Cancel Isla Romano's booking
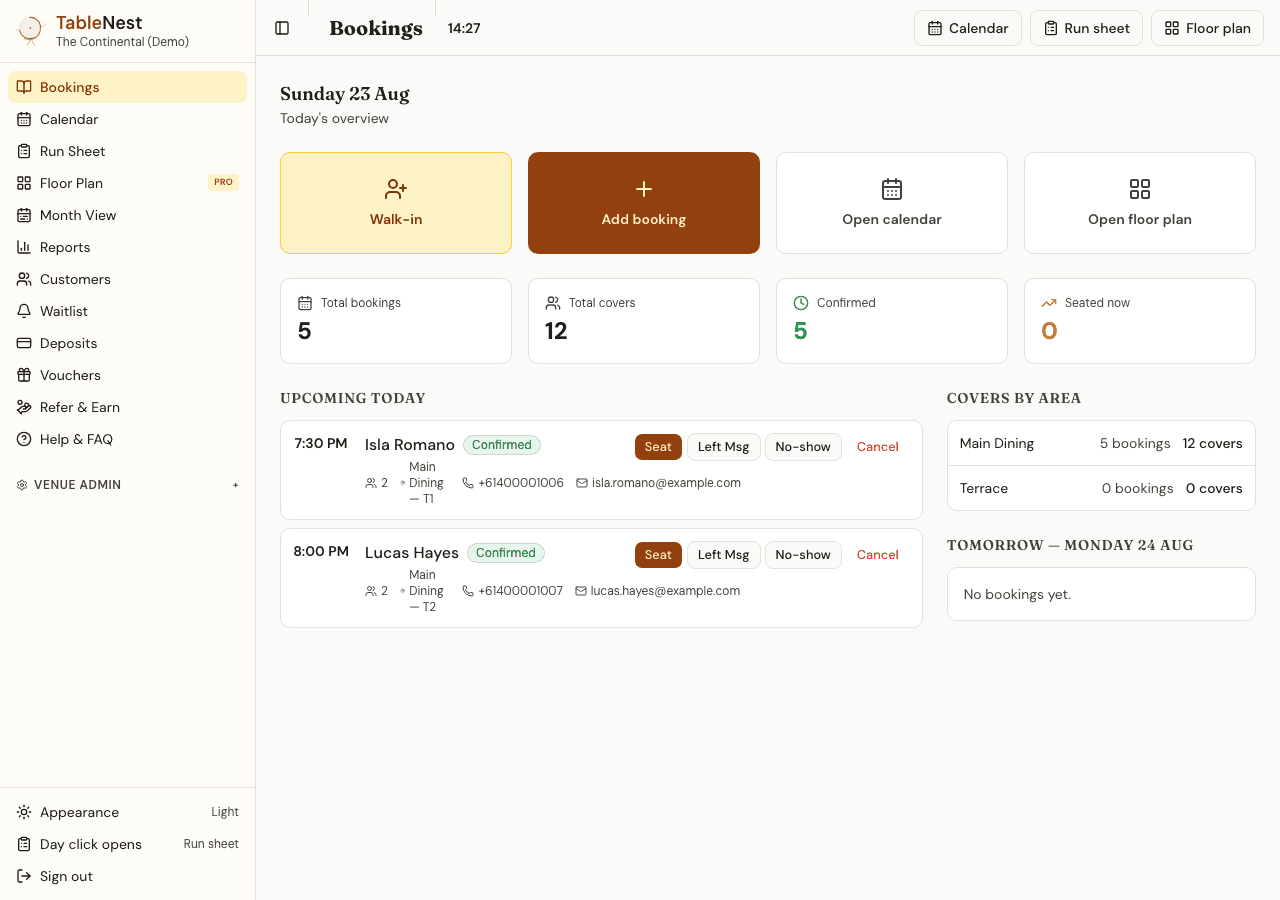 878,447
